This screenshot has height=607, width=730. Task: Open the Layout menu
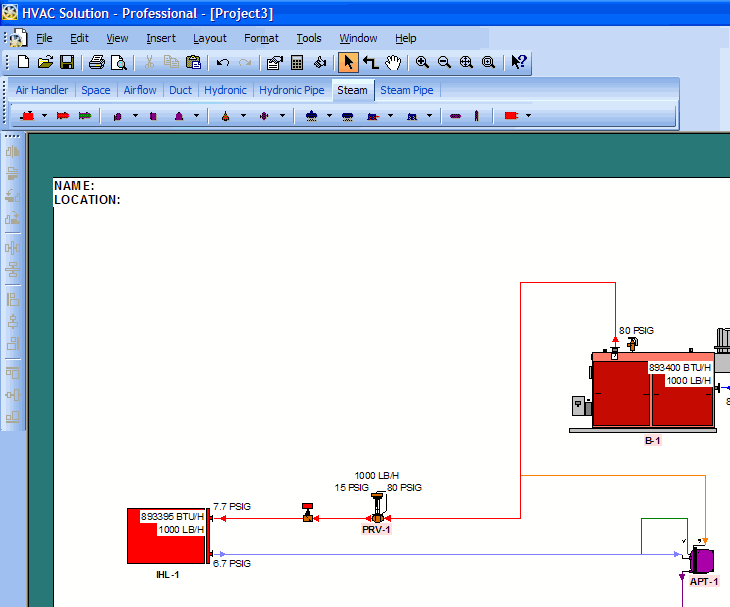tap(210, 38)
